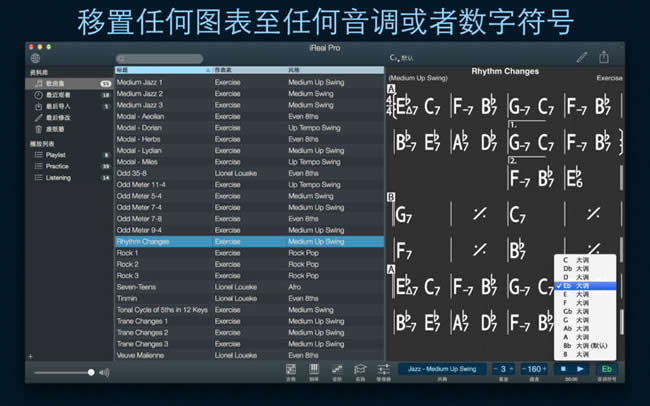Choose Gb major in the key menu
Screen dimensions: 650x406
tap(585, 311)
